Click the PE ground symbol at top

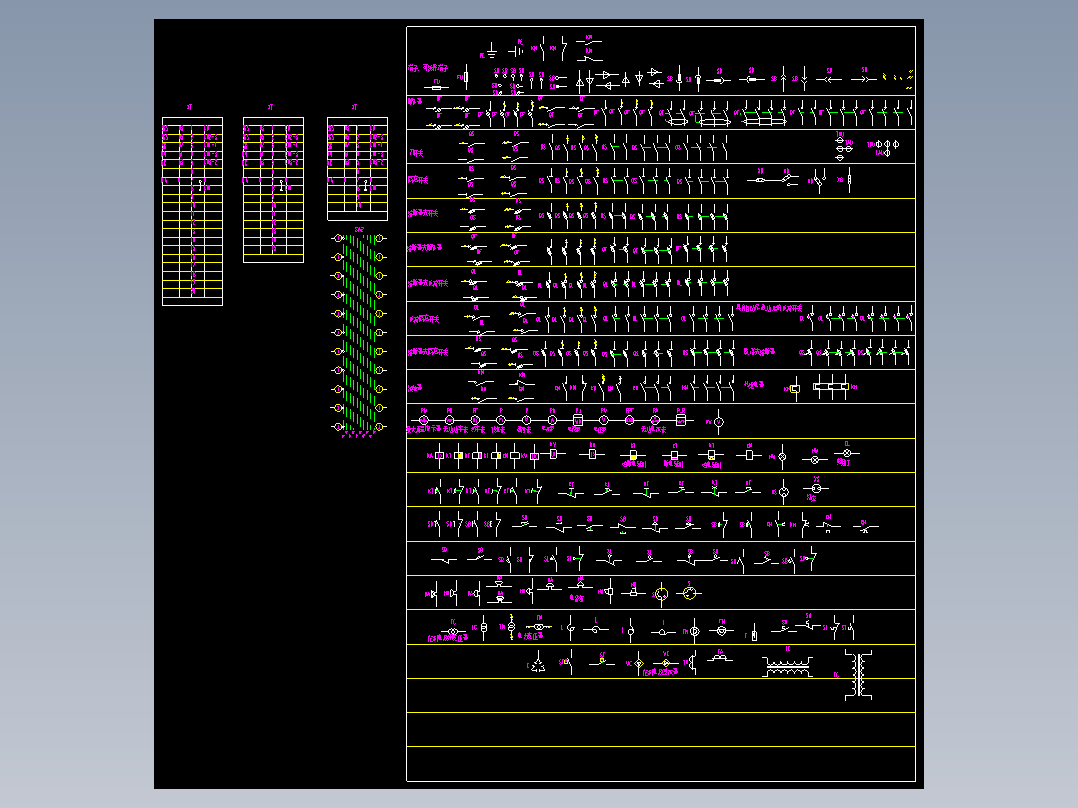tap(492, 49)
